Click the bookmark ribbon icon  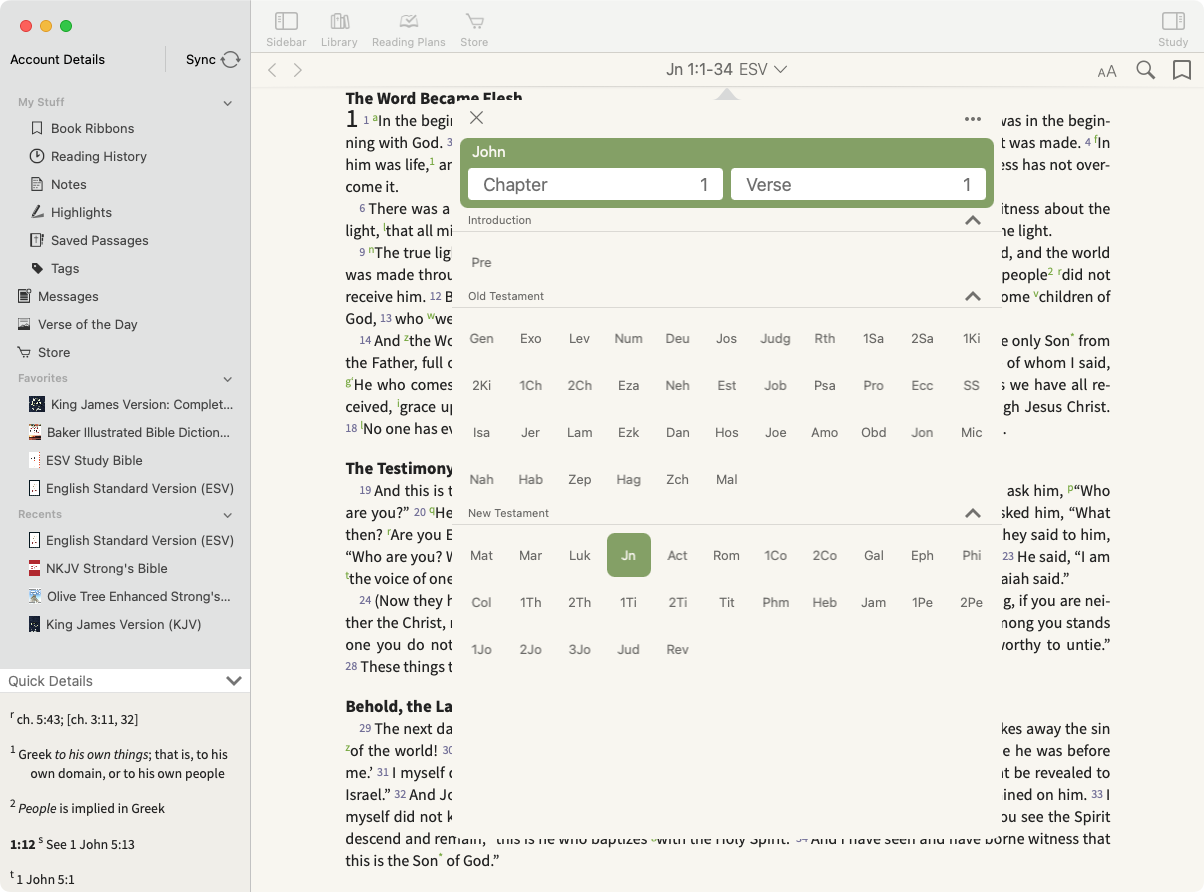click(x=1181, y=70)
